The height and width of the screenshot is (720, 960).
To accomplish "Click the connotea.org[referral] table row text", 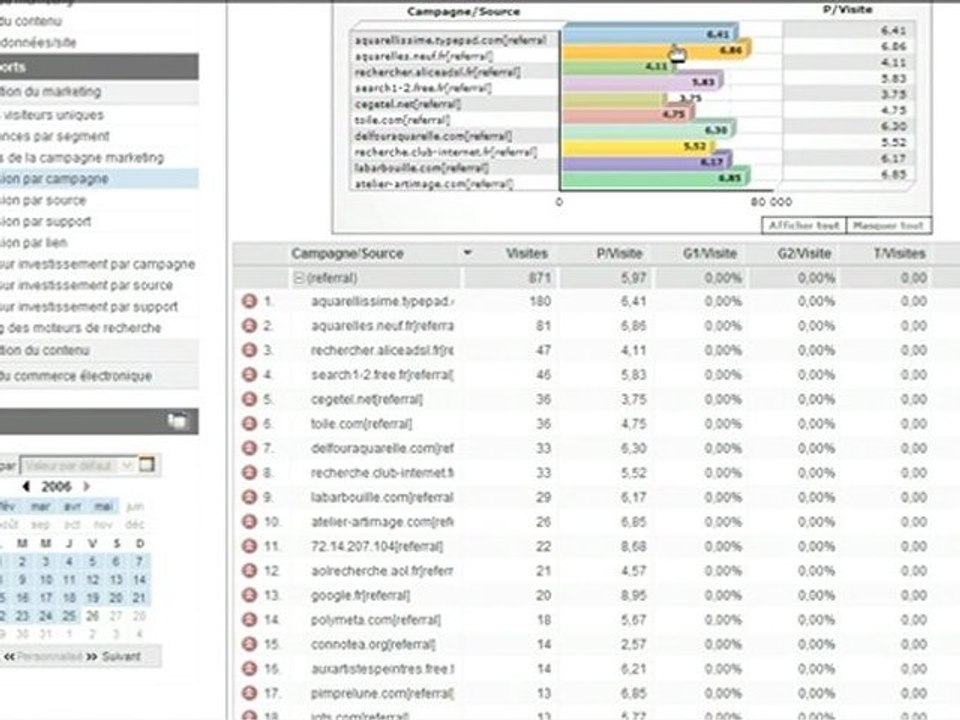I will [373, 644].
